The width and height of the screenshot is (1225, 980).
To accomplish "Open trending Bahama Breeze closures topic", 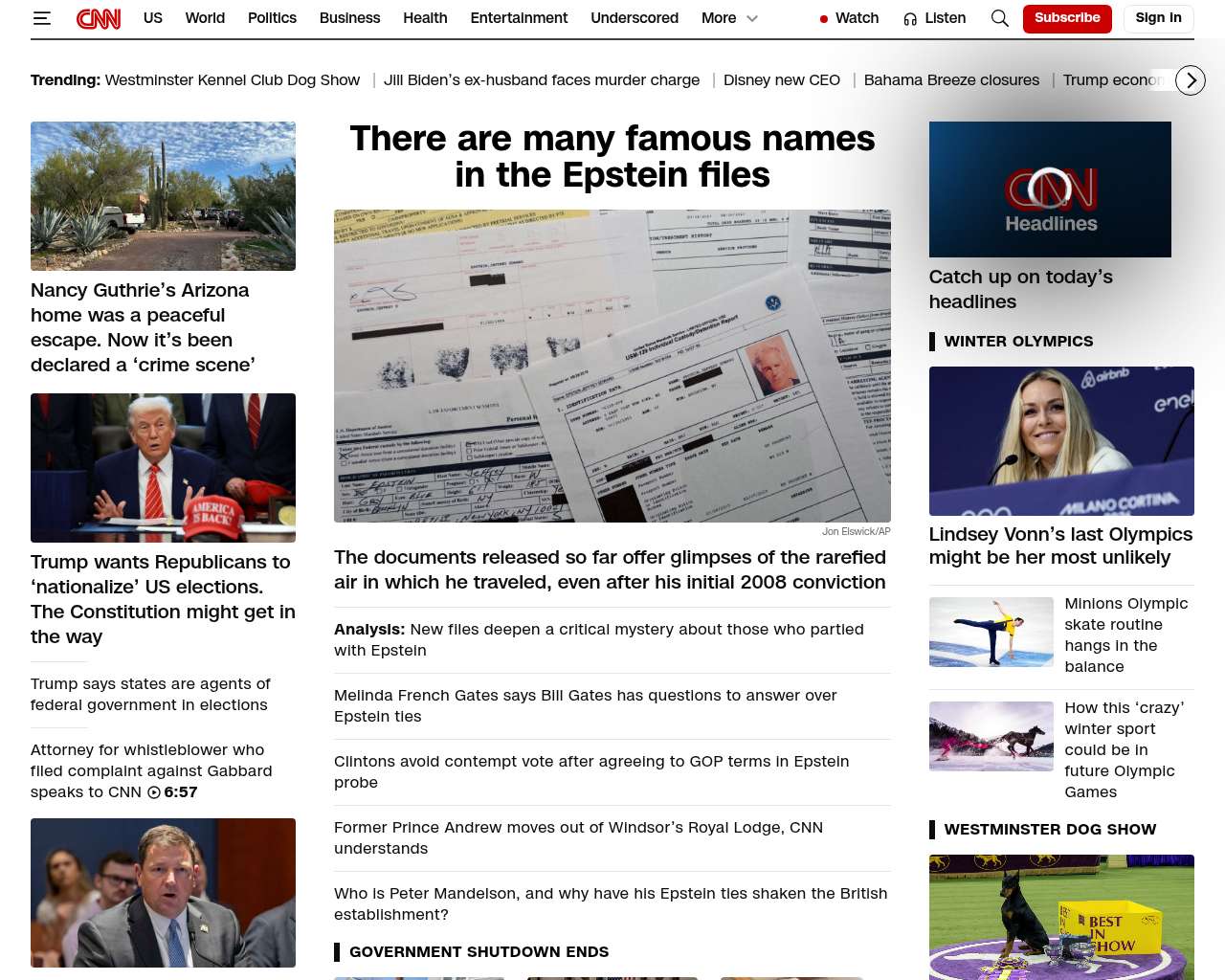I will (951, 80).
